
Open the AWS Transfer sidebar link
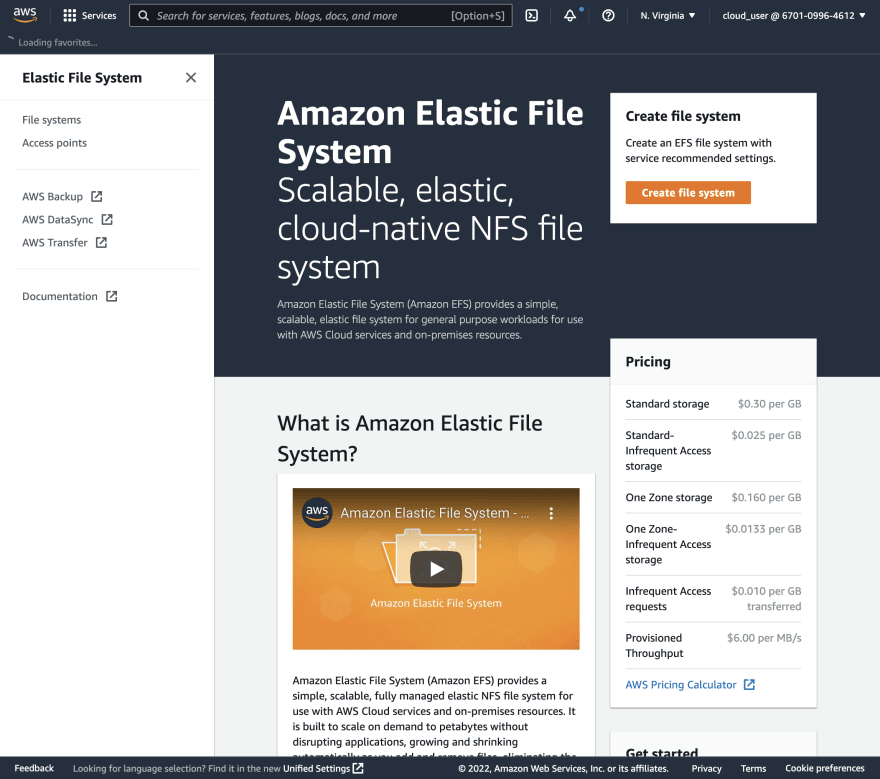click(55, 242)
